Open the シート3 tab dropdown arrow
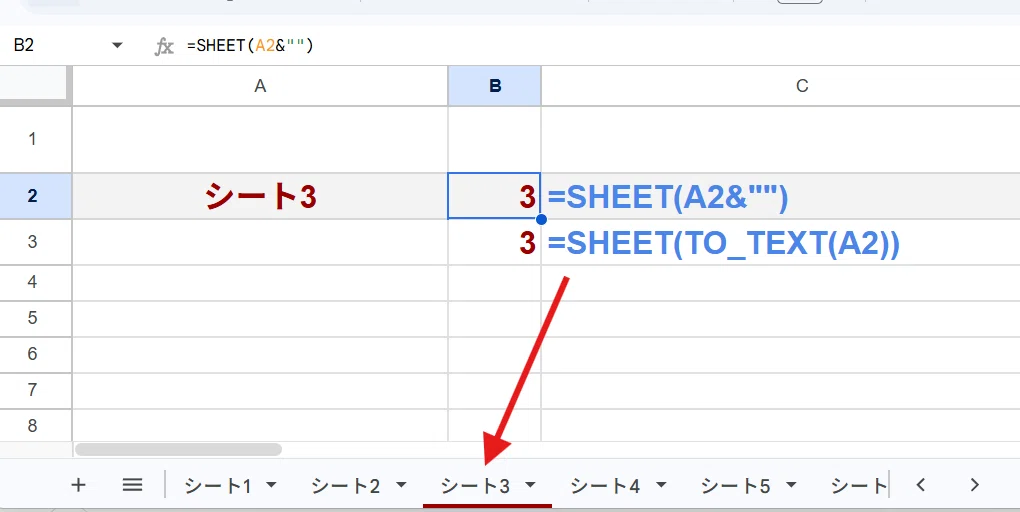Viewport: 1020px width, 512px height. tap(530, 485)
